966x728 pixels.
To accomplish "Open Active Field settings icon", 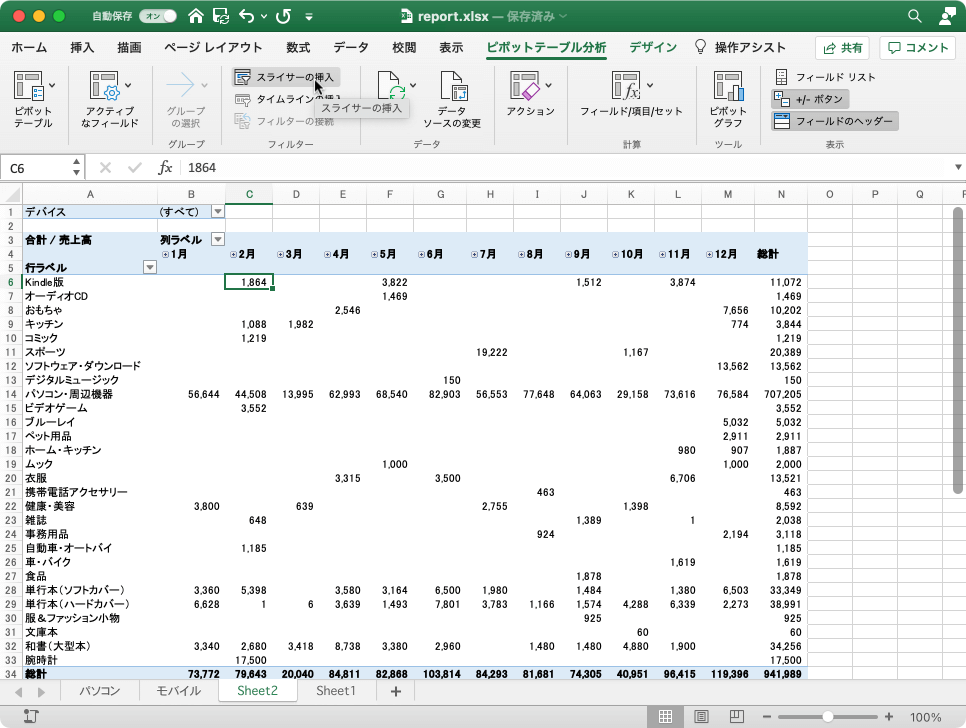I will [x=104, y=86].
